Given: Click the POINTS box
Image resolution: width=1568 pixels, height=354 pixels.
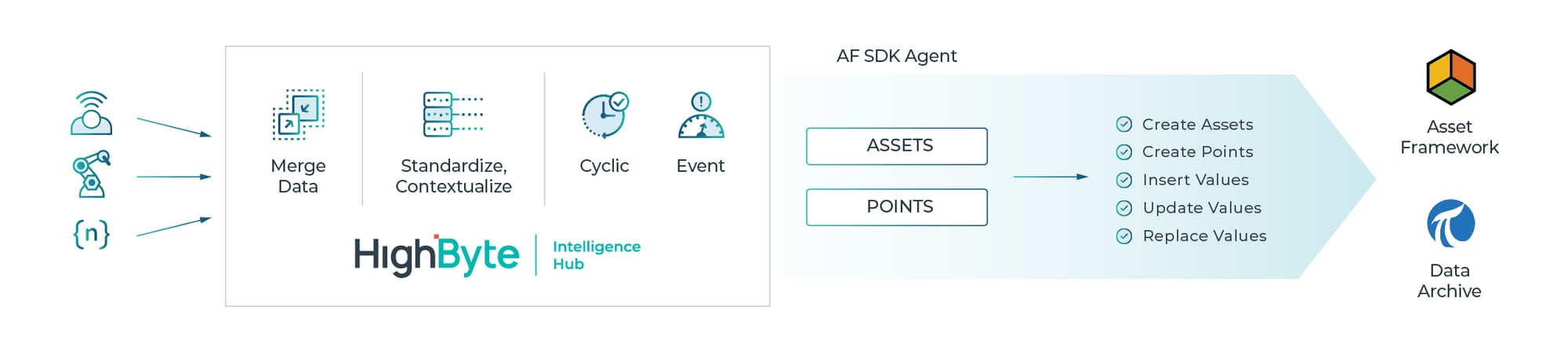Looking at the screenshot, I should (x=897, y=207).
